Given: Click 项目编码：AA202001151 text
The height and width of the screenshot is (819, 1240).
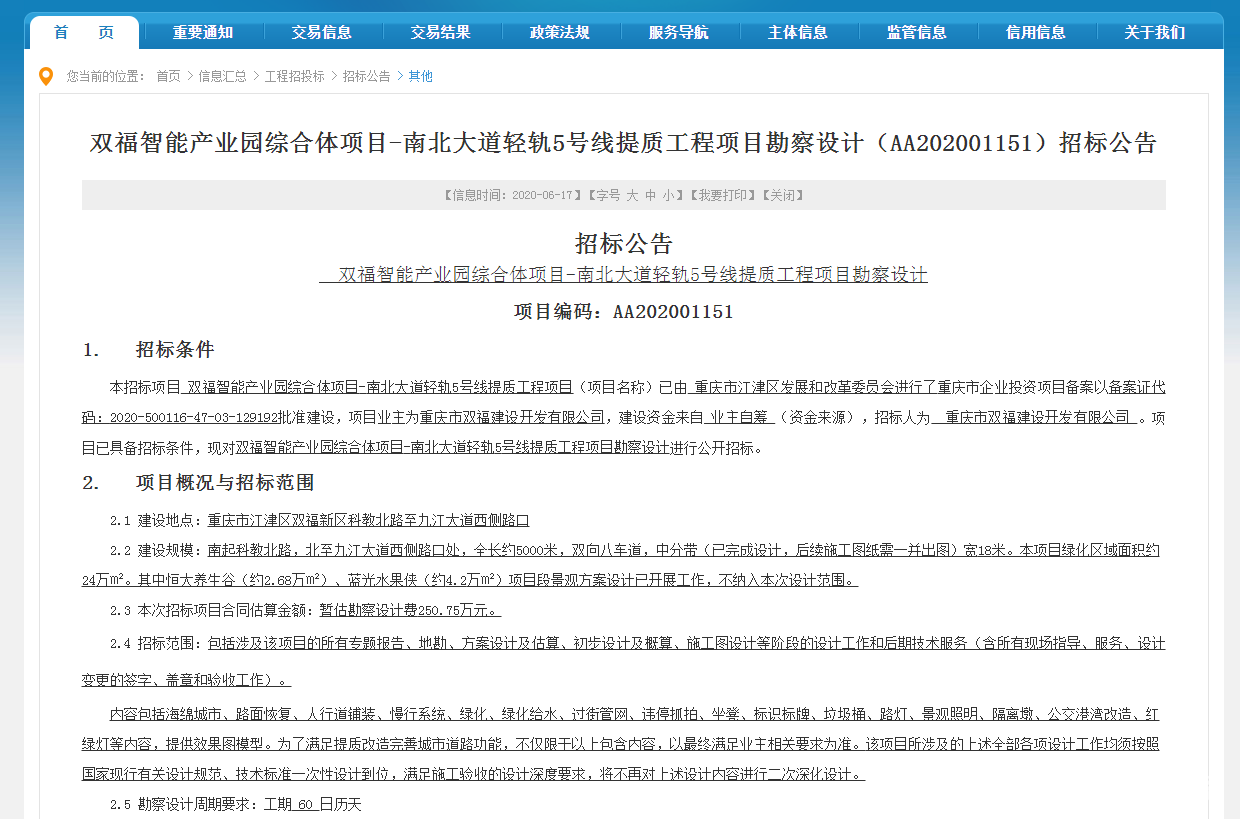Looking at the screenshot, I should coord(624,312).
